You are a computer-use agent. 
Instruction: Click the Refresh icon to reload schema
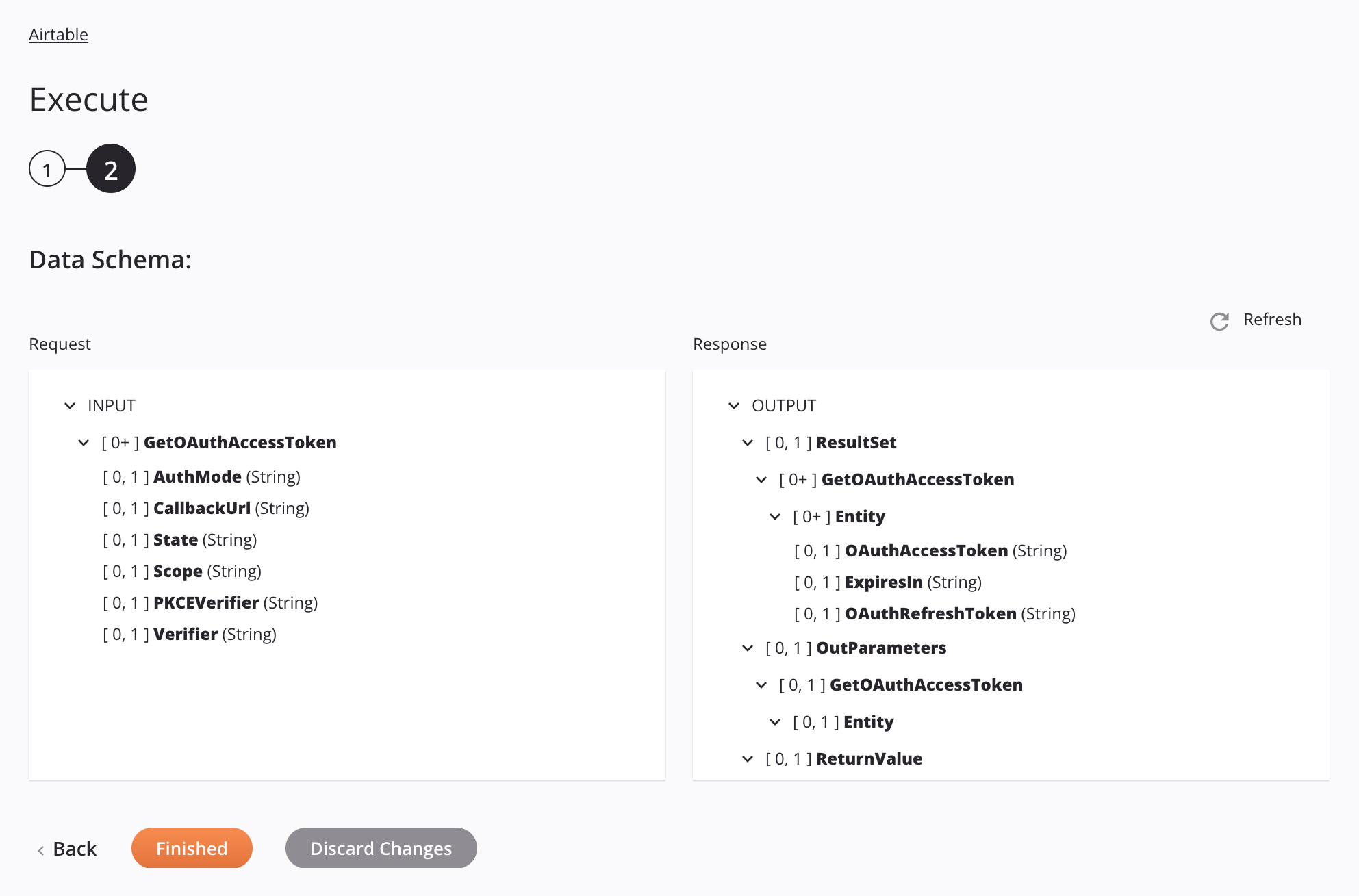click(1220, 320)
